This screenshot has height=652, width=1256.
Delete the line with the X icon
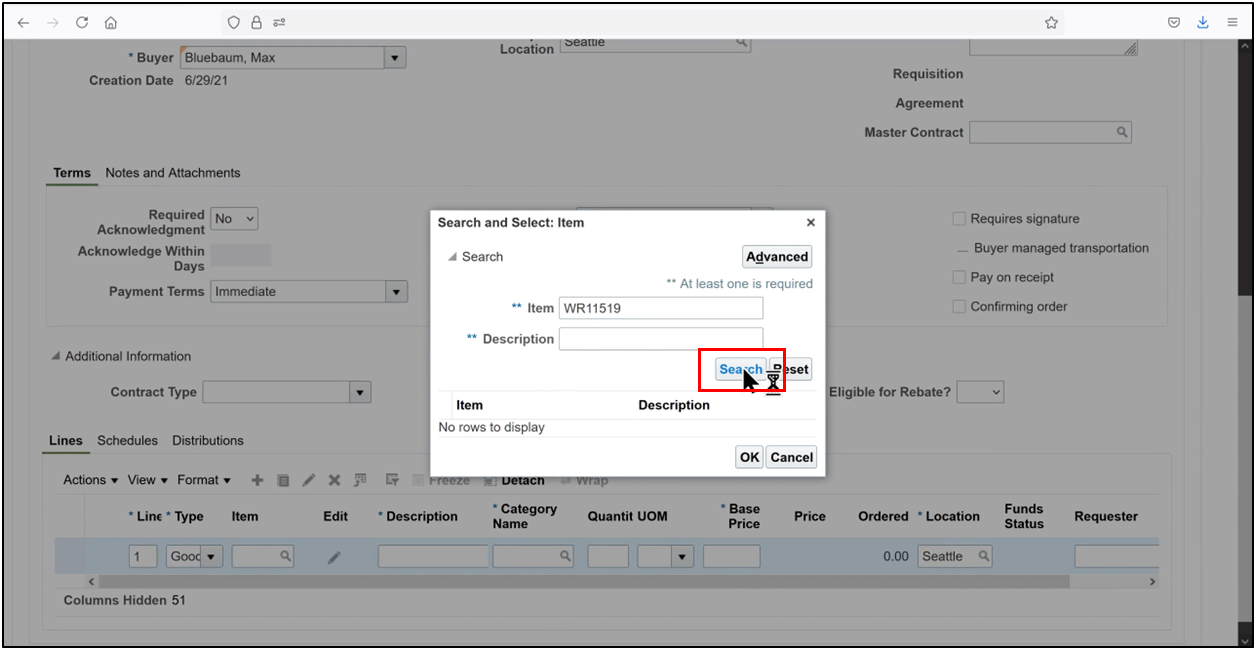(334, 480)
